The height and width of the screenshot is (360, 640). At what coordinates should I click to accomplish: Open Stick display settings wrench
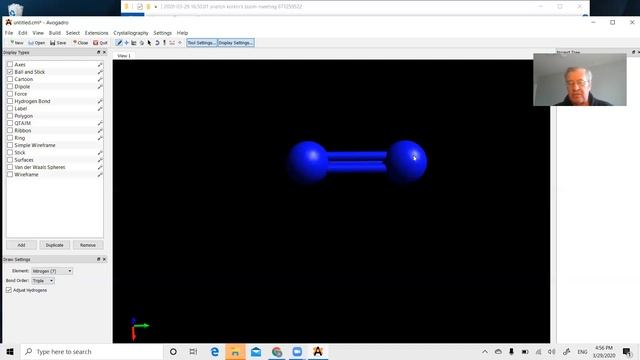coord(100,153)
